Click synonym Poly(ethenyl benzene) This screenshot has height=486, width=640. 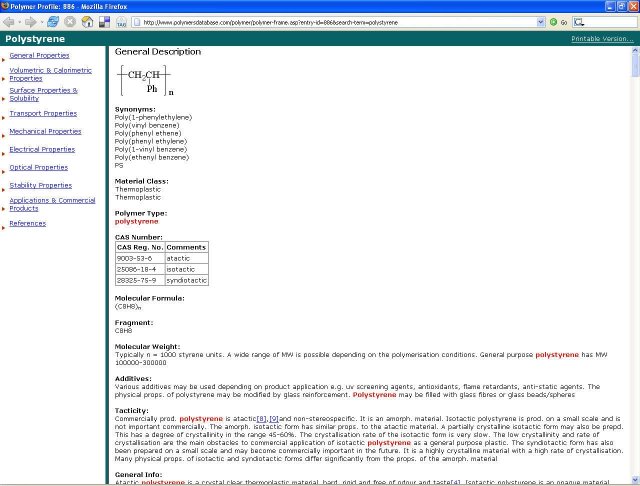tap(151, 157)
